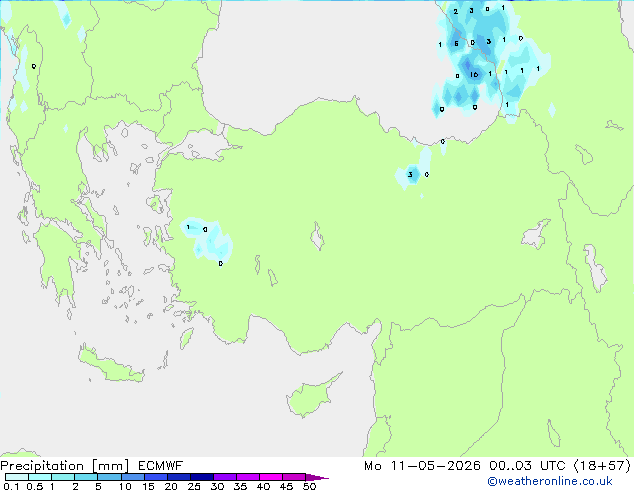This screenshot has width=634, height=490.
Task: Click the '2' precipitation value at the top of the map
Action: (x=456, y=12)
